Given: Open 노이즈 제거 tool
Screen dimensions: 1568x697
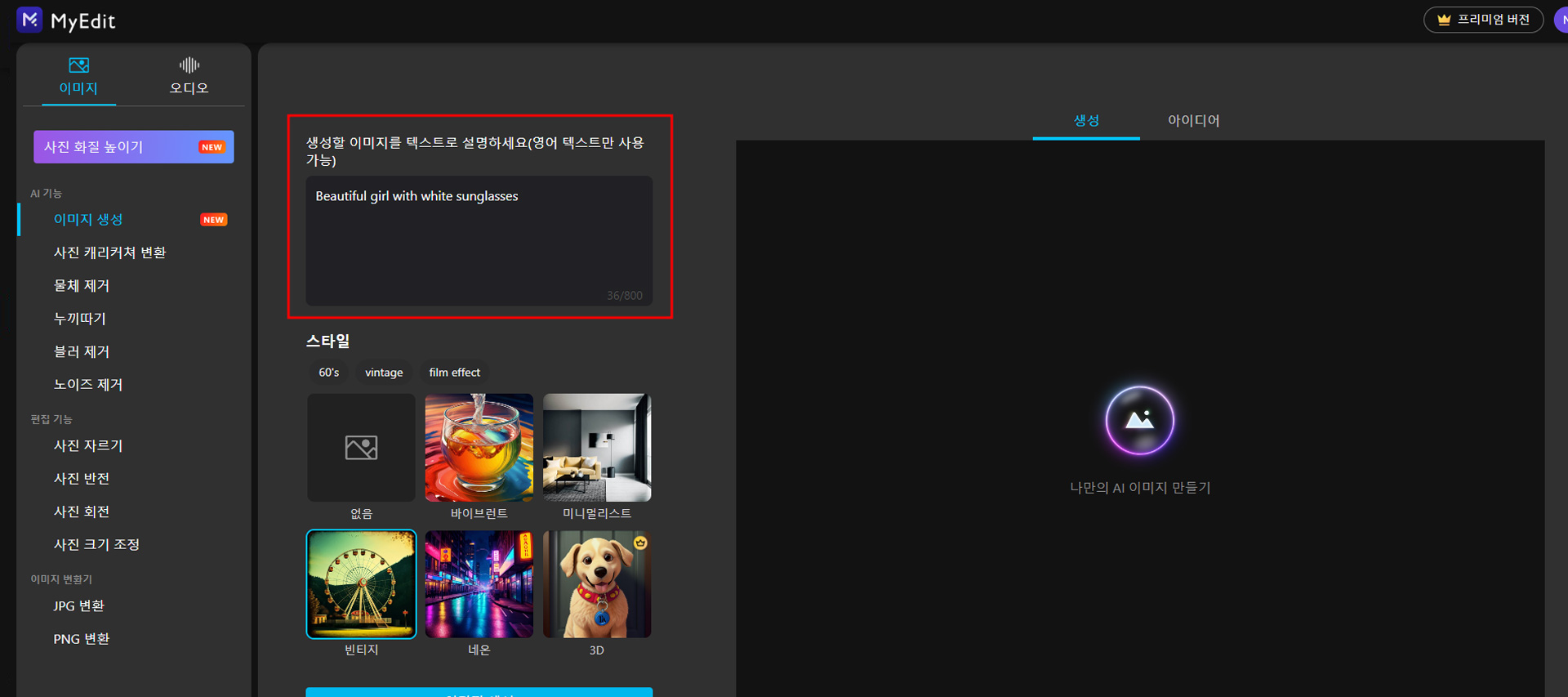Looking at the screenshot, I should [x=88, y=385].
